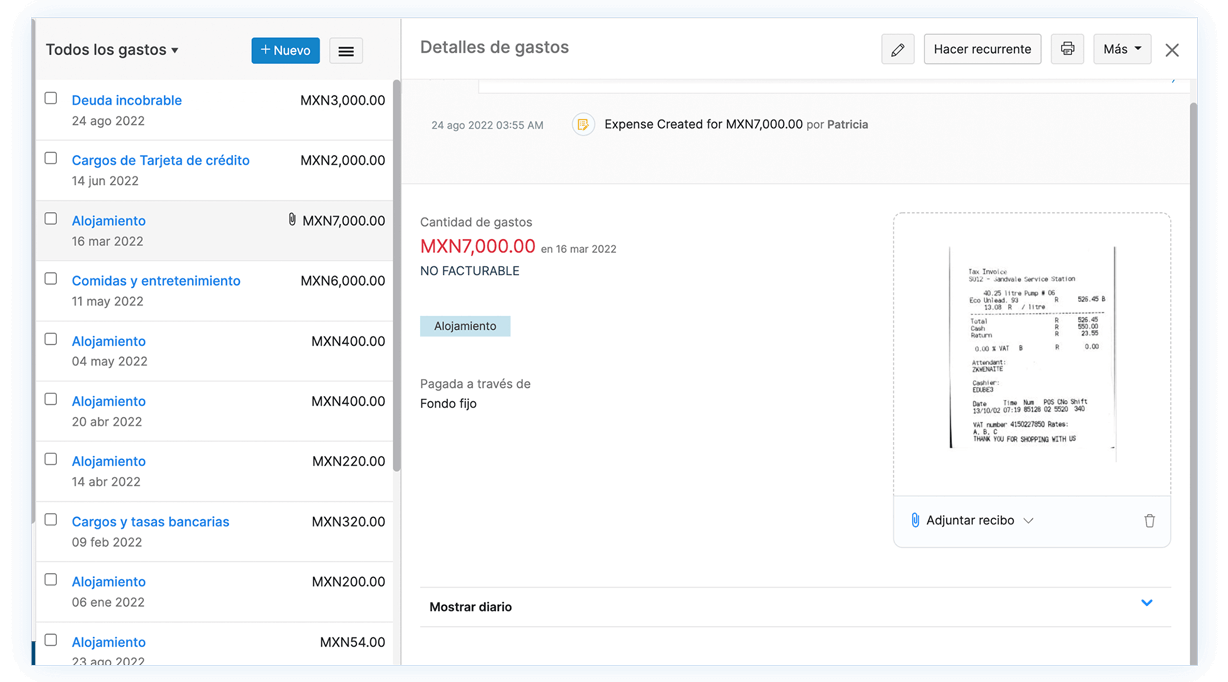This screenshot has height=682, width=1228.
Task: Select the Cargos de Tarjeta de crédito checkbox
Action: pos(49,157)
